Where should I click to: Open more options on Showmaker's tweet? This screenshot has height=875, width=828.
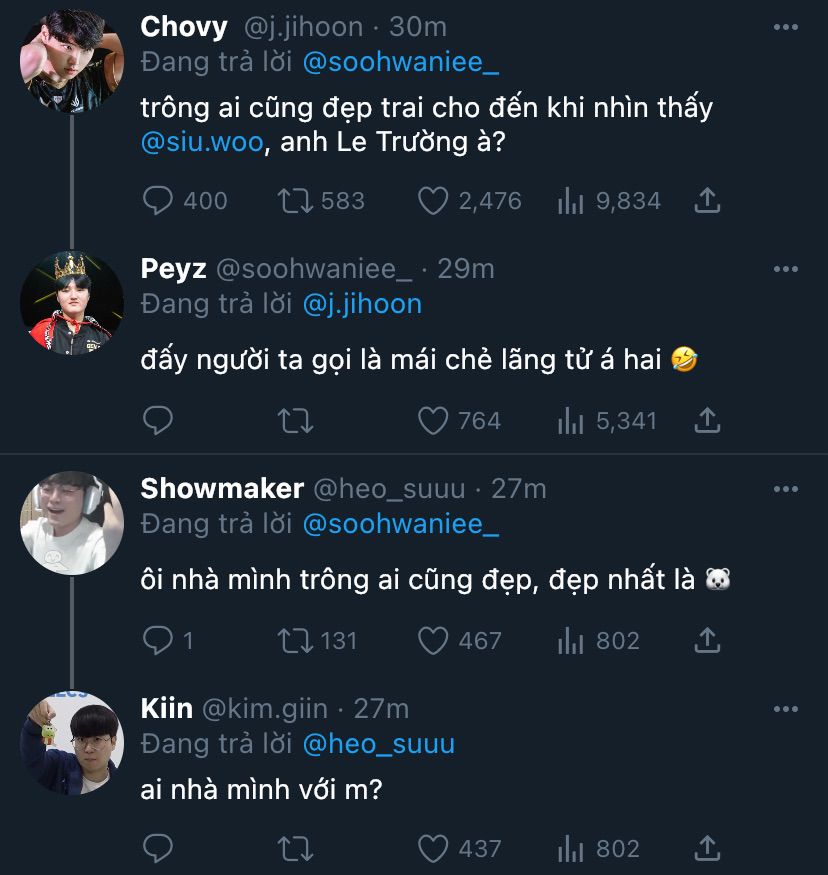786,489
